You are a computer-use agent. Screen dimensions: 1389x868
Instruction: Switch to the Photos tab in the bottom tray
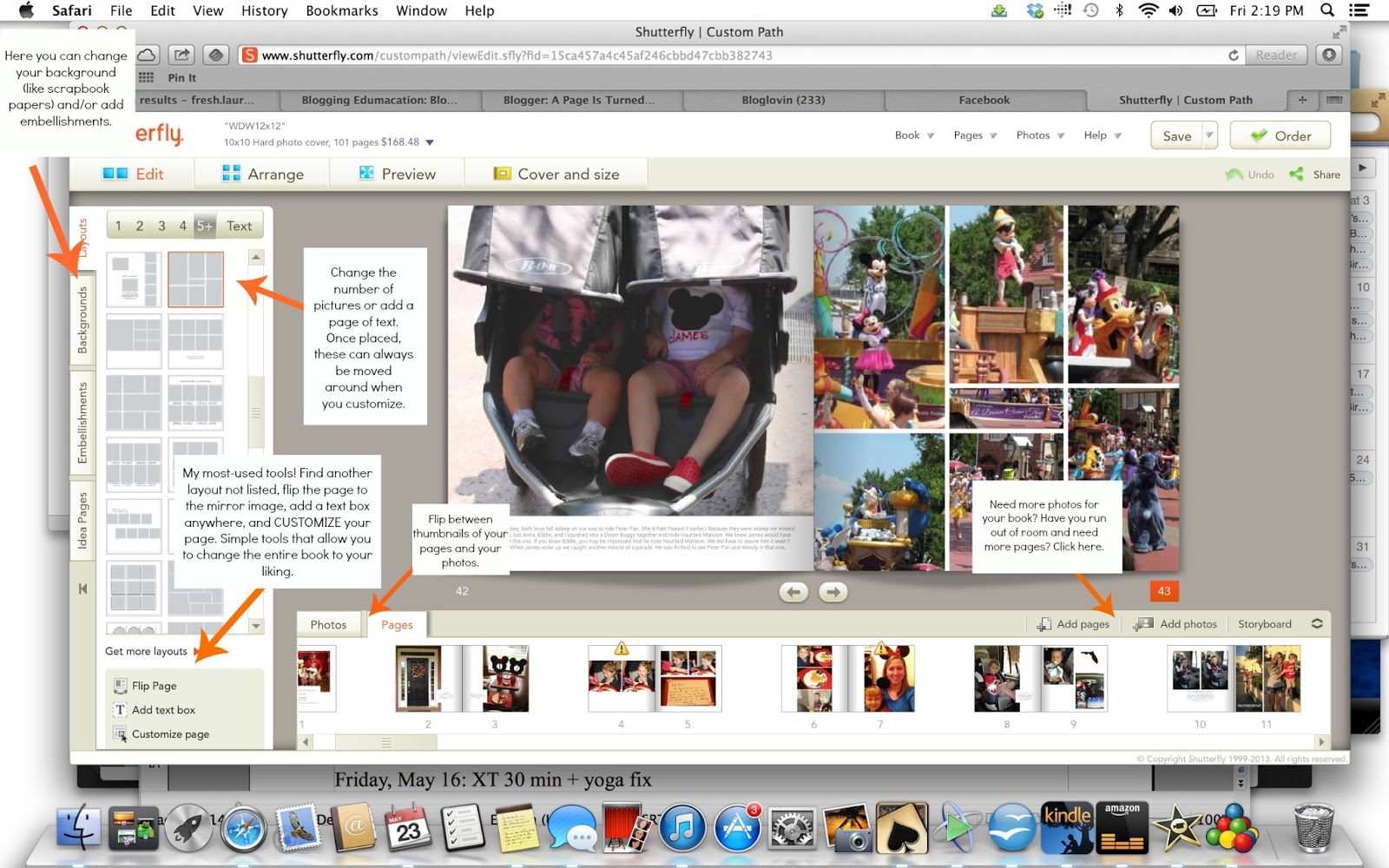pyautogui.click(x=328, y=625)
